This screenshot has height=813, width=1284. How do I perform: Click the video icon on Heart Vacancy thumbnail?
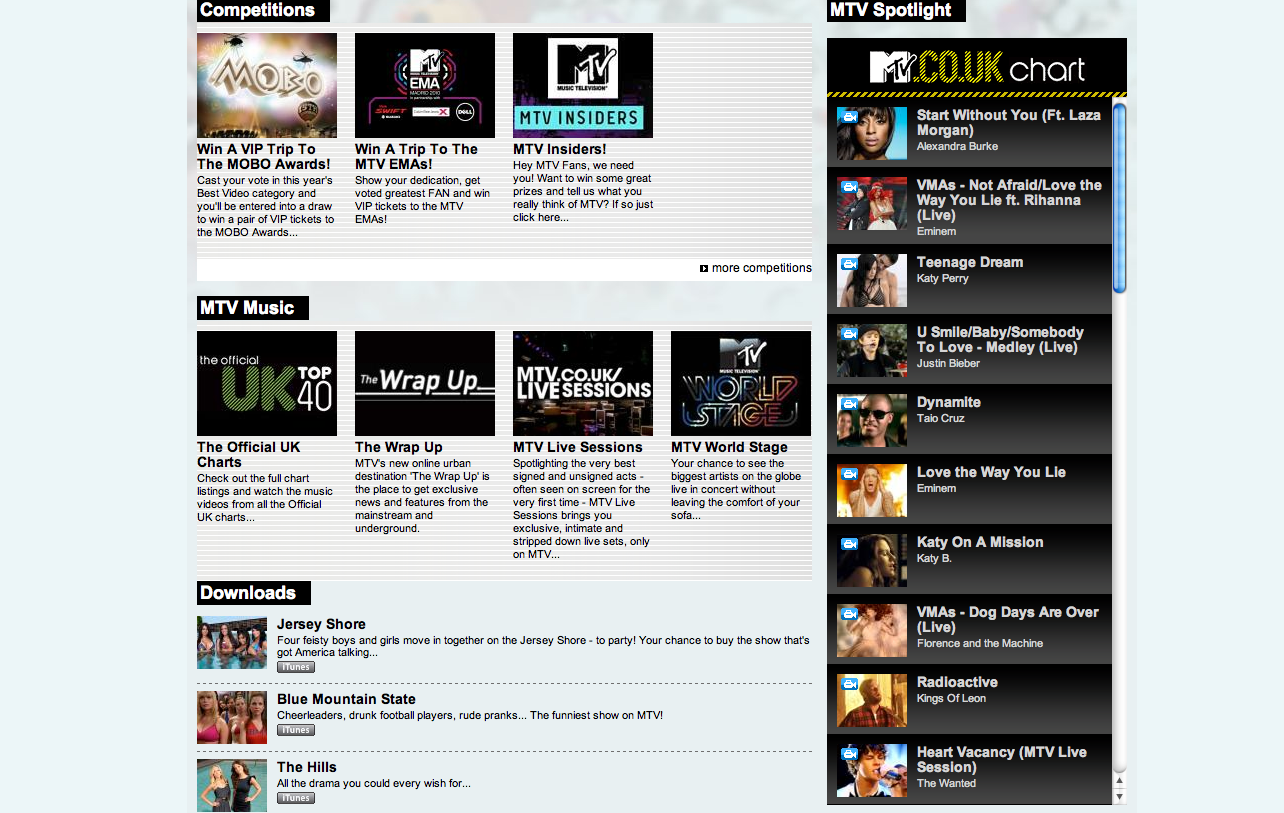click(849, 753)
